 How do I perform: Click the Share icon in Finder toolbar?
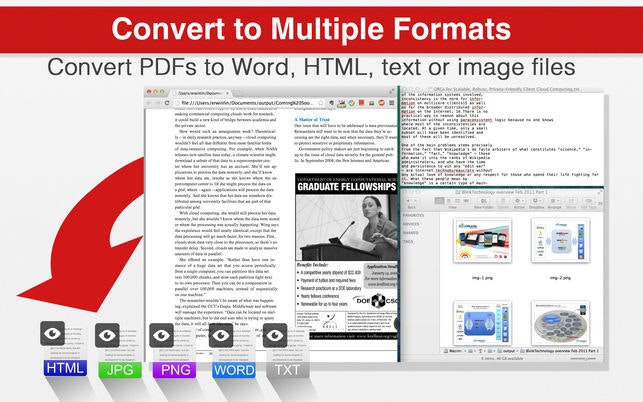point(571,201)
